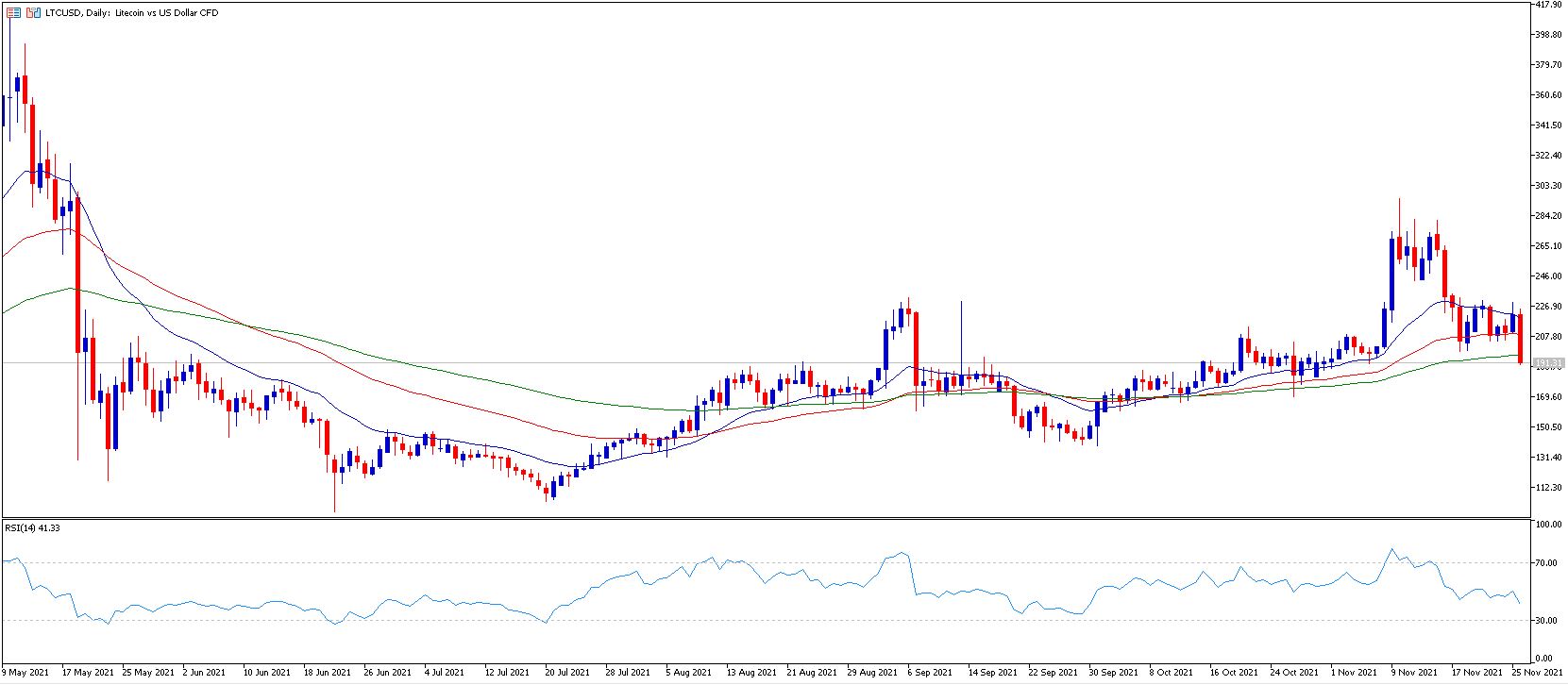This screenshot has width=1568, height=685.
Task: Select the RSI(14) 41.33 indicator label
Action: (x=33, y=527)
